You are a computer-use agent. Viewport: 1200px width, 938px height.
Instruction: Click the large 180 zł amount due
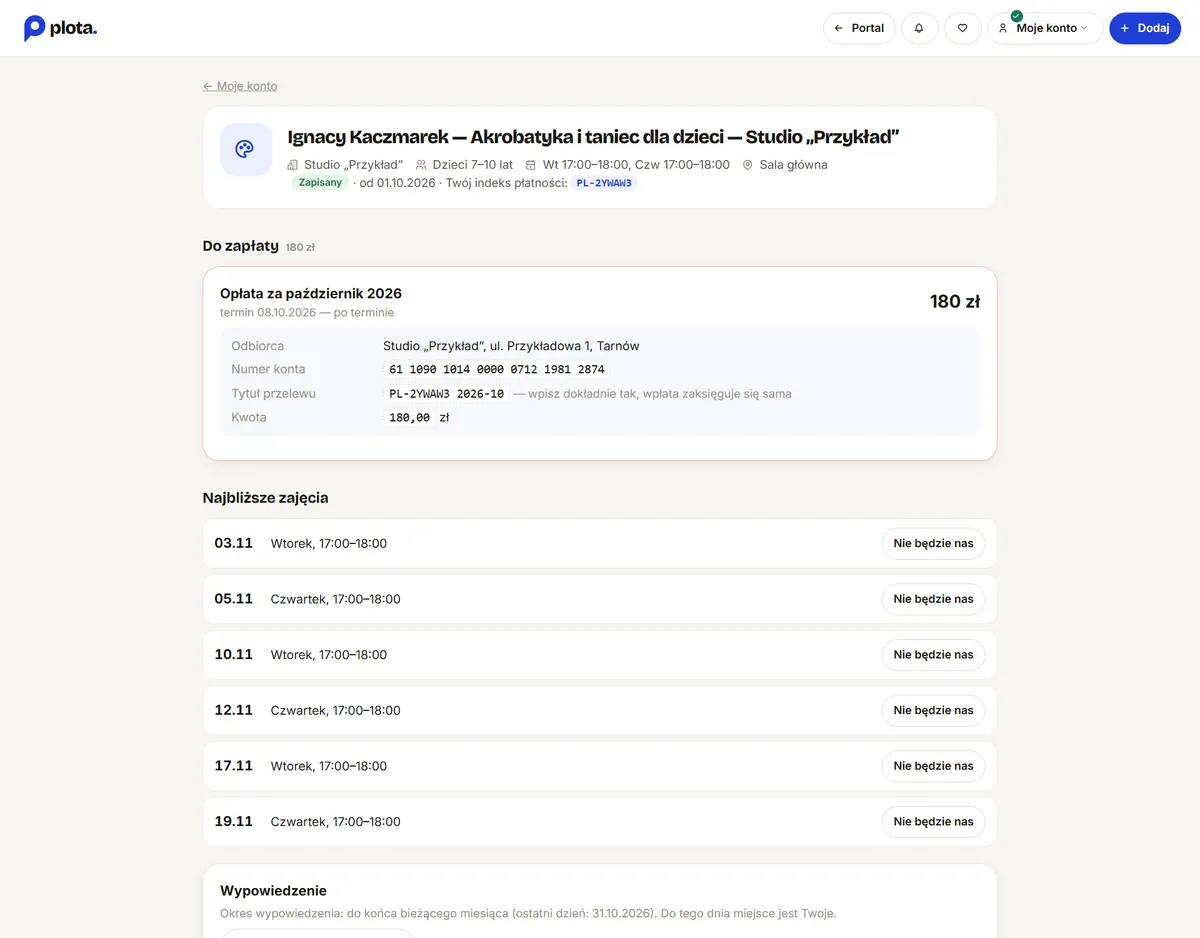[955, 301]
